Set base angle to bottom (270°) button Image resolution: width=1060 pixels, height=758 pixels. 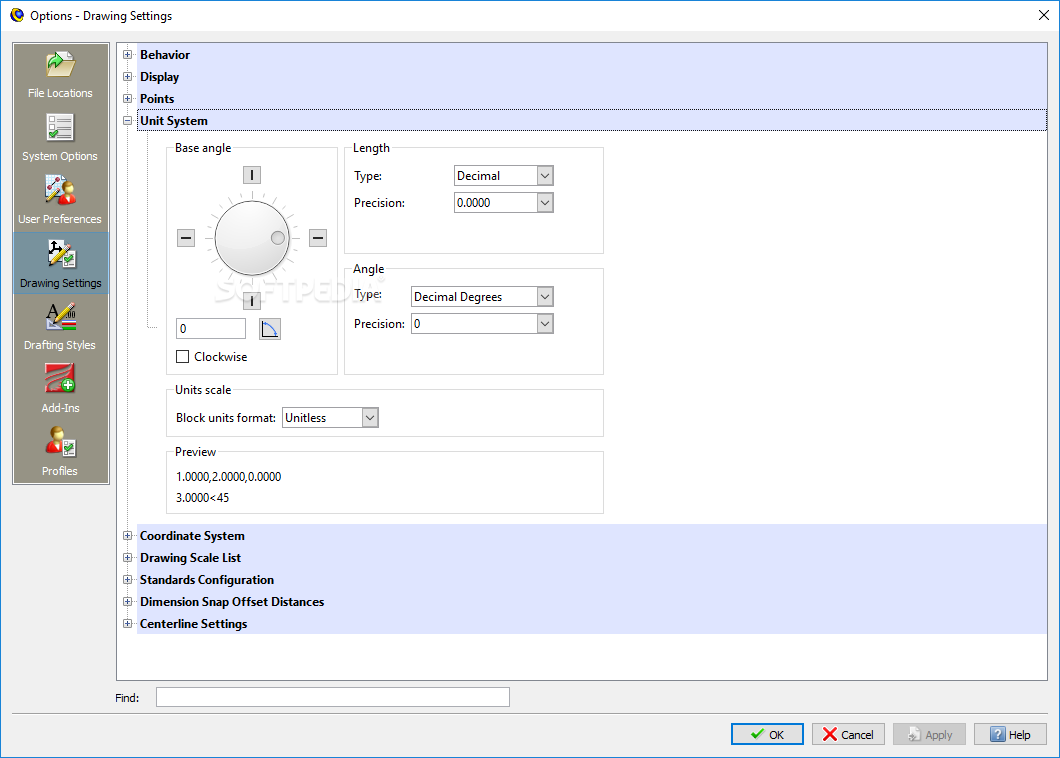[251, 301]
